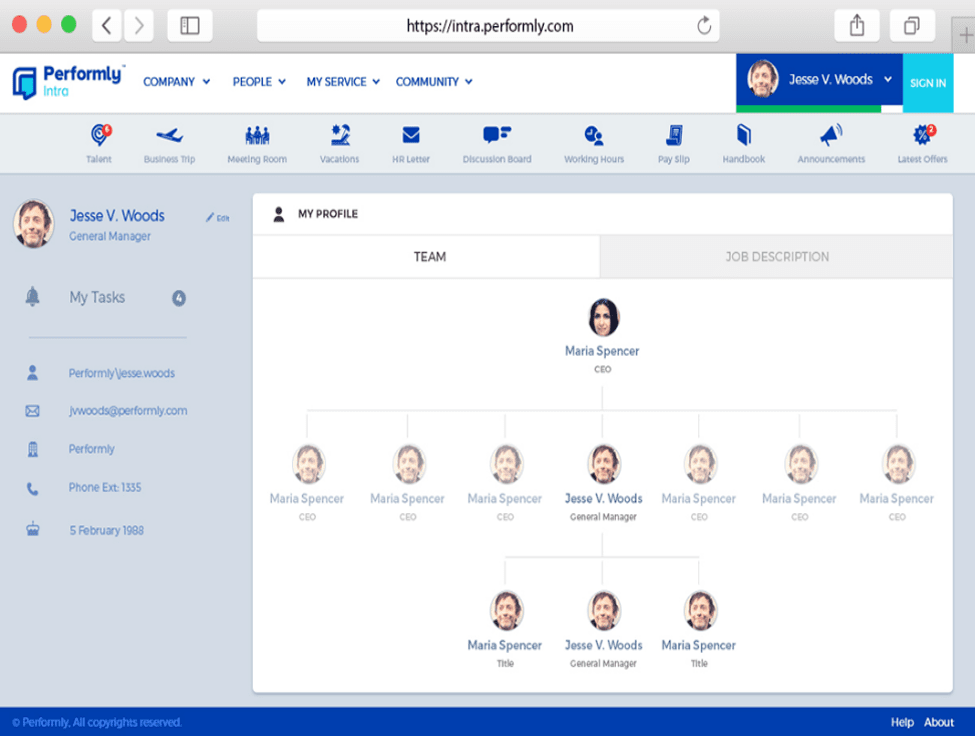Viewport: 975px width, 736px height.
Task: Open the Help link in the footer
Action: click(901, 722)
